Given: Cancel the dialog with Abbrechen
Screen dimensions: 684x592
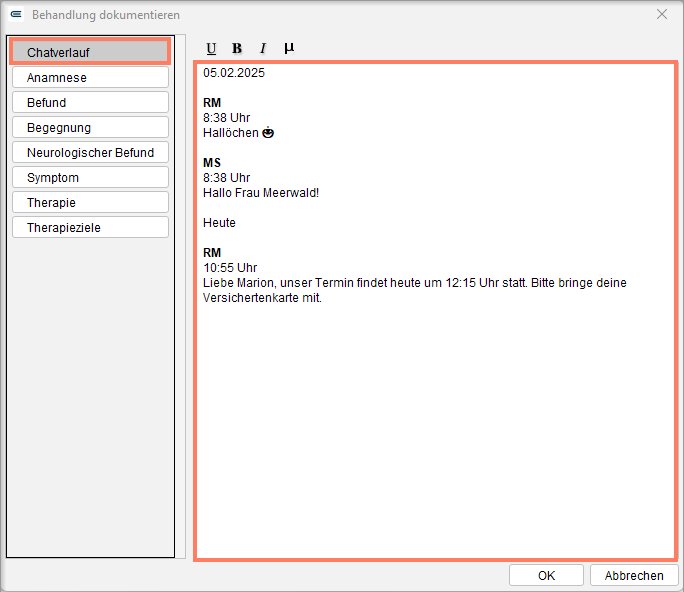Looking at the screenshot, I should (x=634, y=575).
